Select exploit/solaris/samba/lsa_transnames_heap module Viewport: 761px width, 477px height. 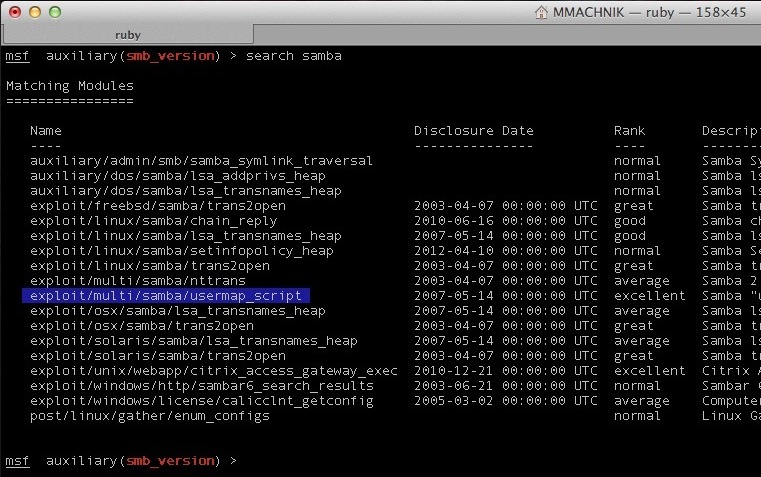(x=194, y=341)
